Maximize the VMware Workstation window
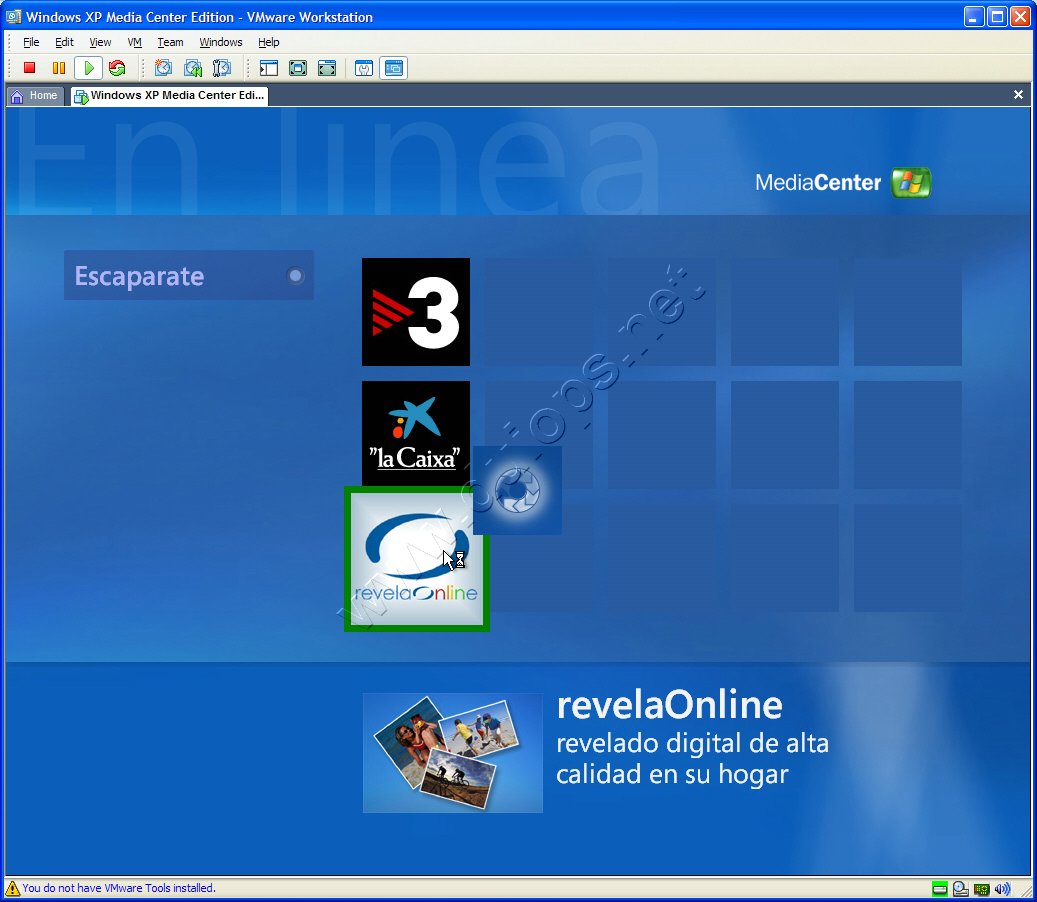Screen dimensions: 1037x902 pyautogui.click(x=997, y=17)
